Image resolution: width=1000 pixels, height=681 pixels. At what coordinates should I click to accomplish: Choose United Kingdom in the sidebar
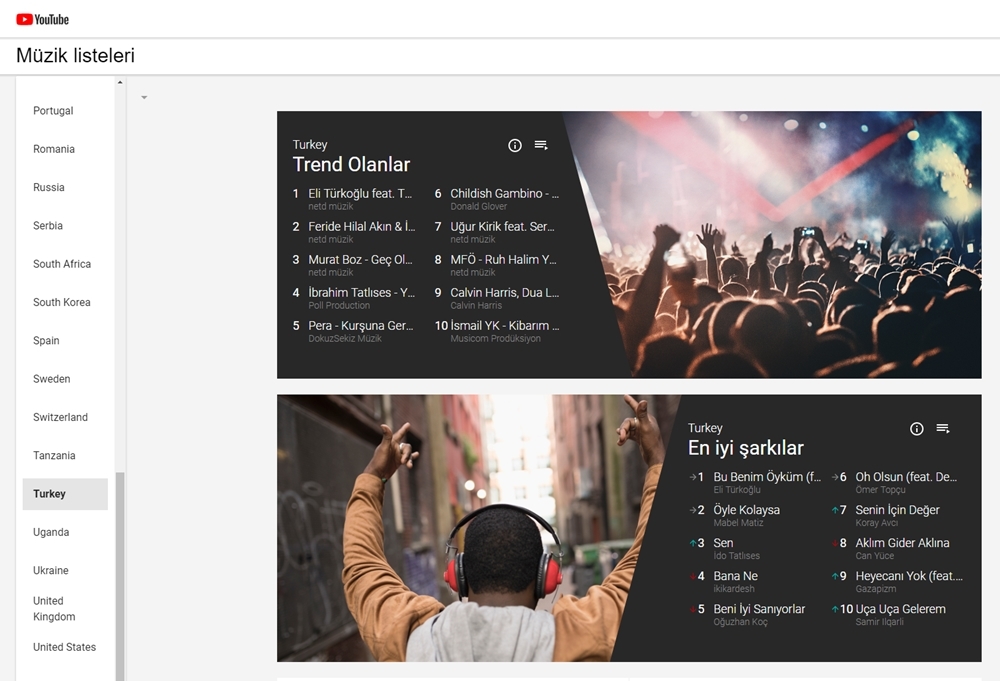pos(54,609)
